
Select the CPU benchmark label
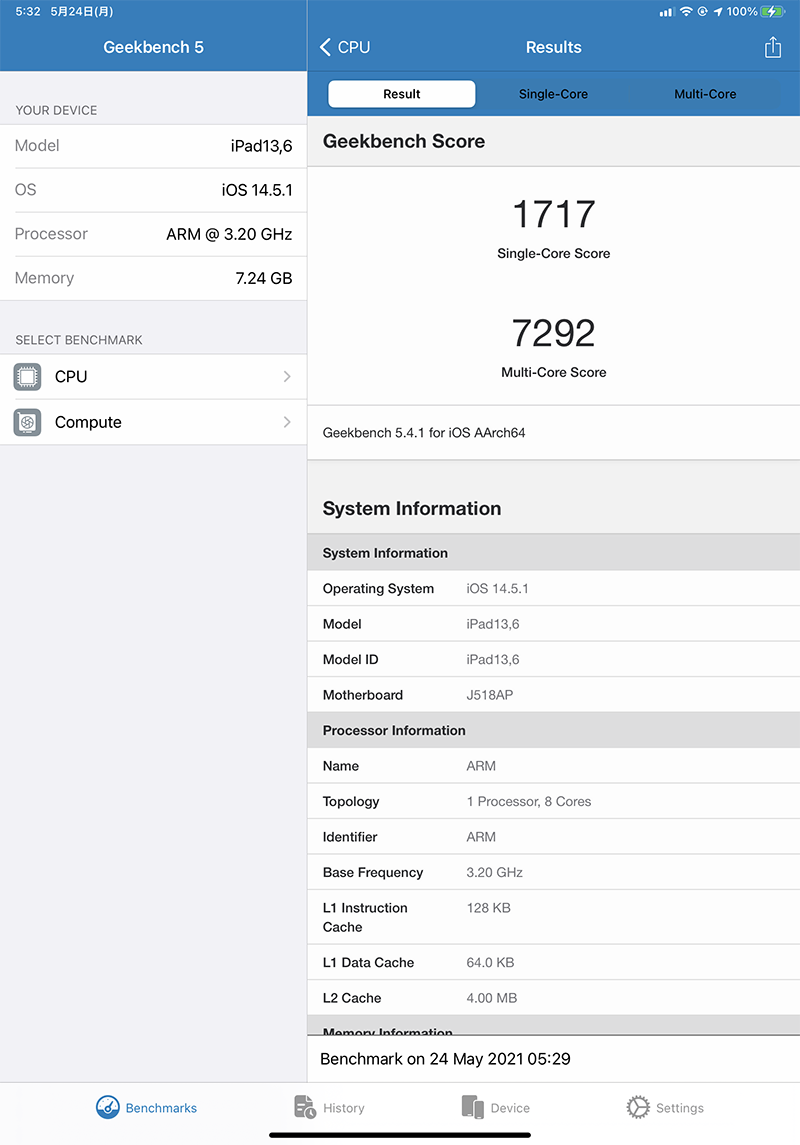click(71, 377)
